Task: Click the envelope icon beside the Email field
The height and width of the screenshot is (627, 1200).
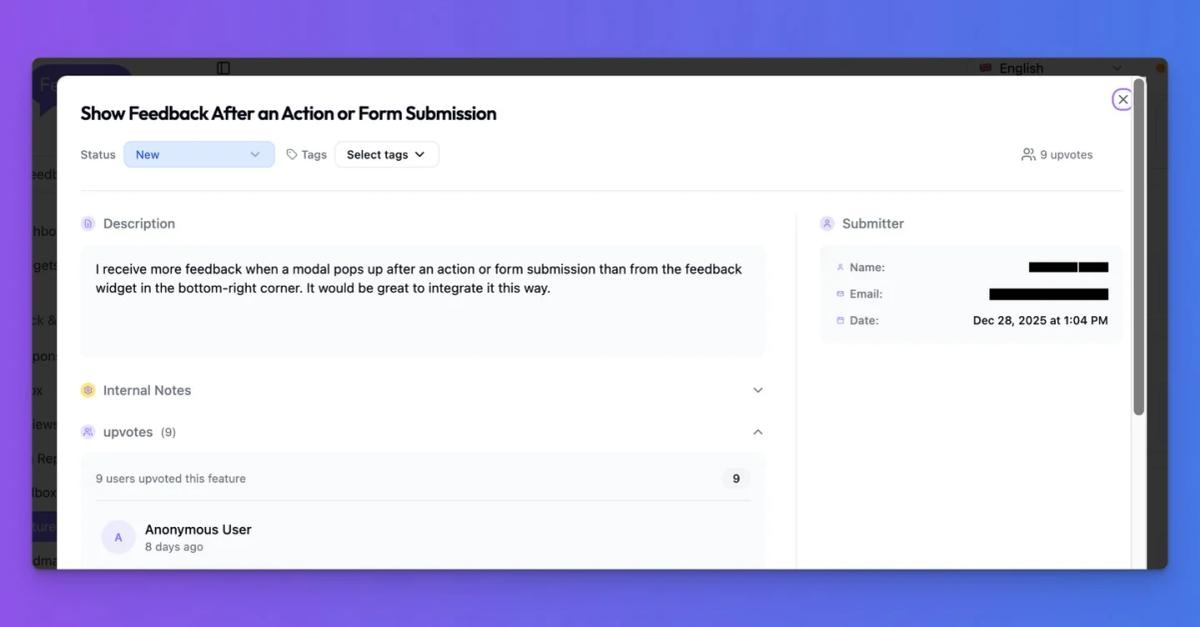Action: pyautogui.click(x=840, y=294)
